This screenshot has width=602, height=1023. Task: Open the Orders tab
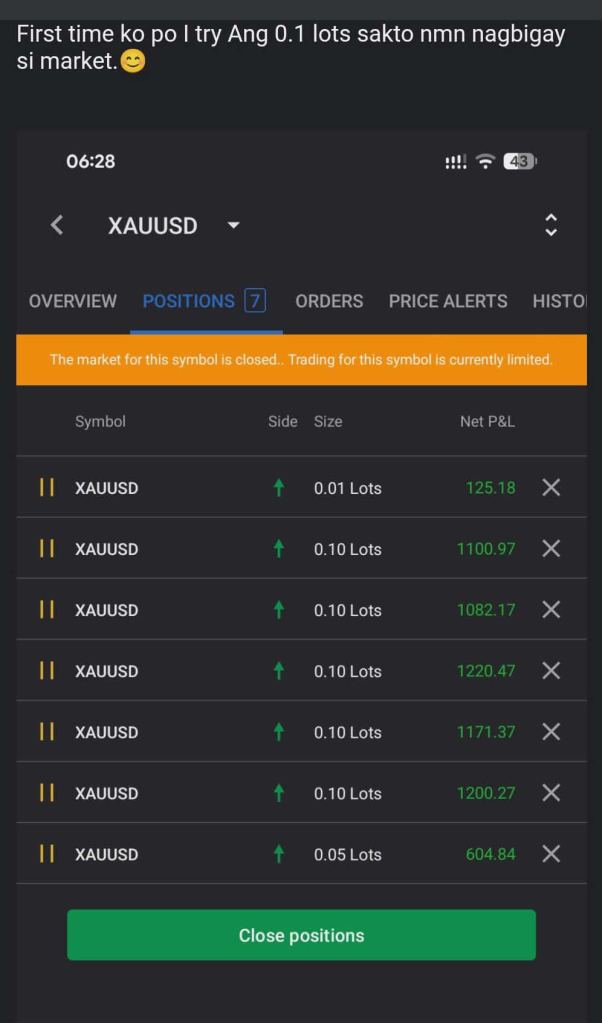329,301
